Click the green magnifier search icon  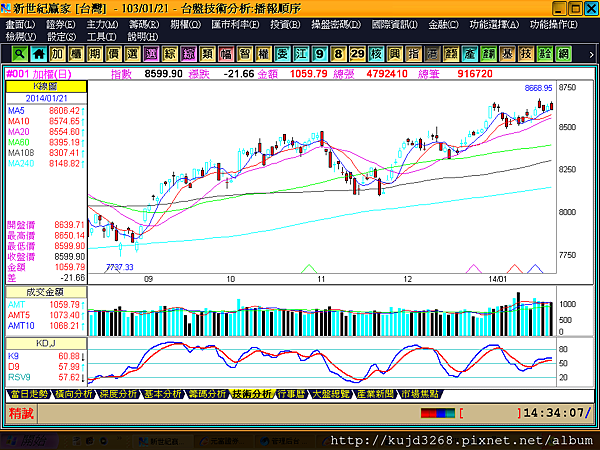[20, 54]
